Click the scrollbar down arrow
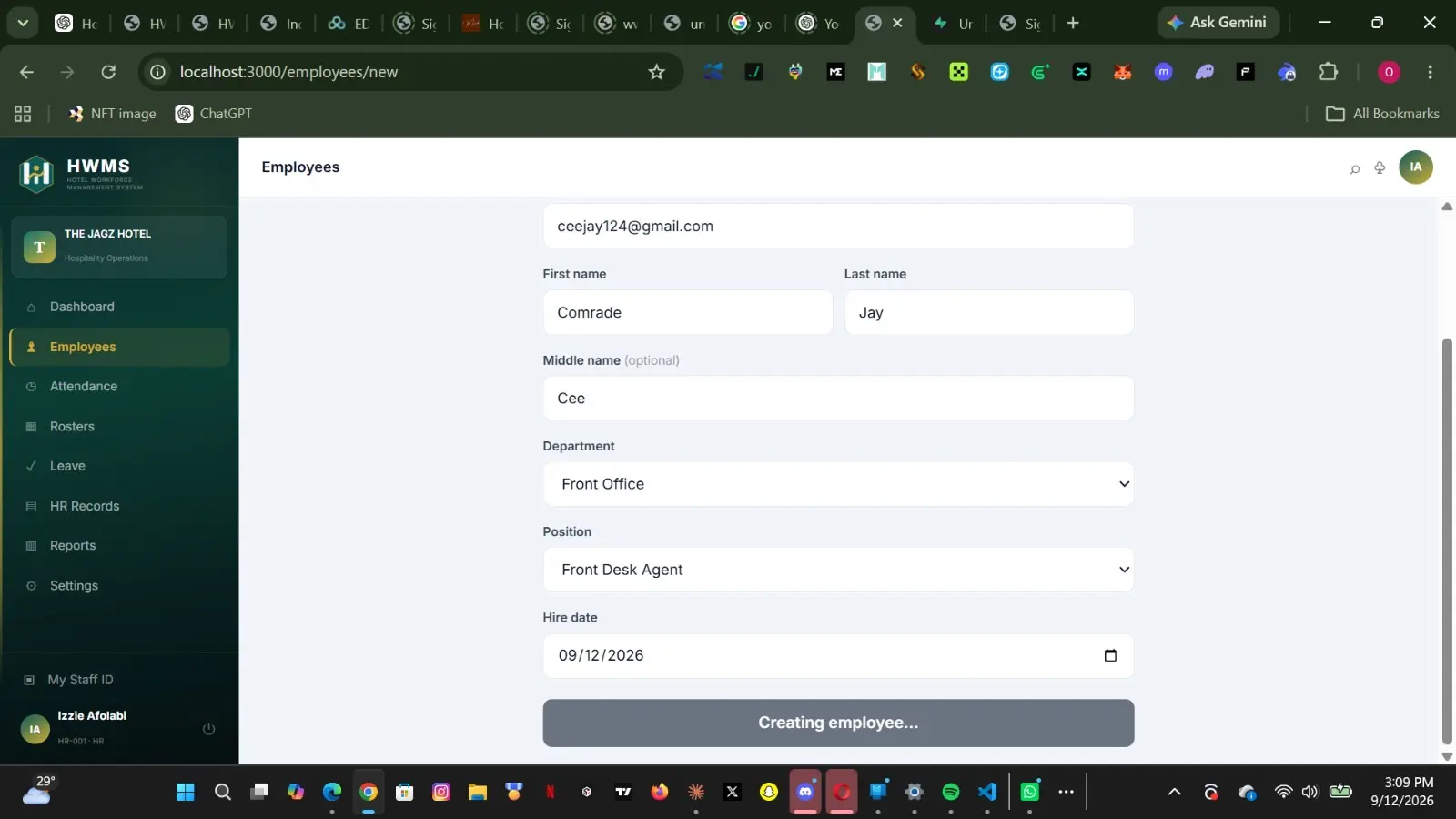The image size is (1456, 819). [1447, 756]
